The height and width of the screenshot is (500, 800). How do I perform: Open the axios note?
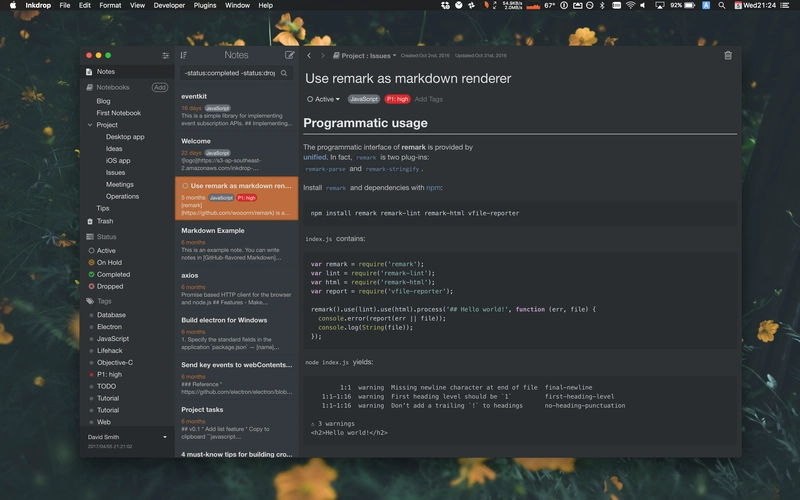[x=237, y=289]
